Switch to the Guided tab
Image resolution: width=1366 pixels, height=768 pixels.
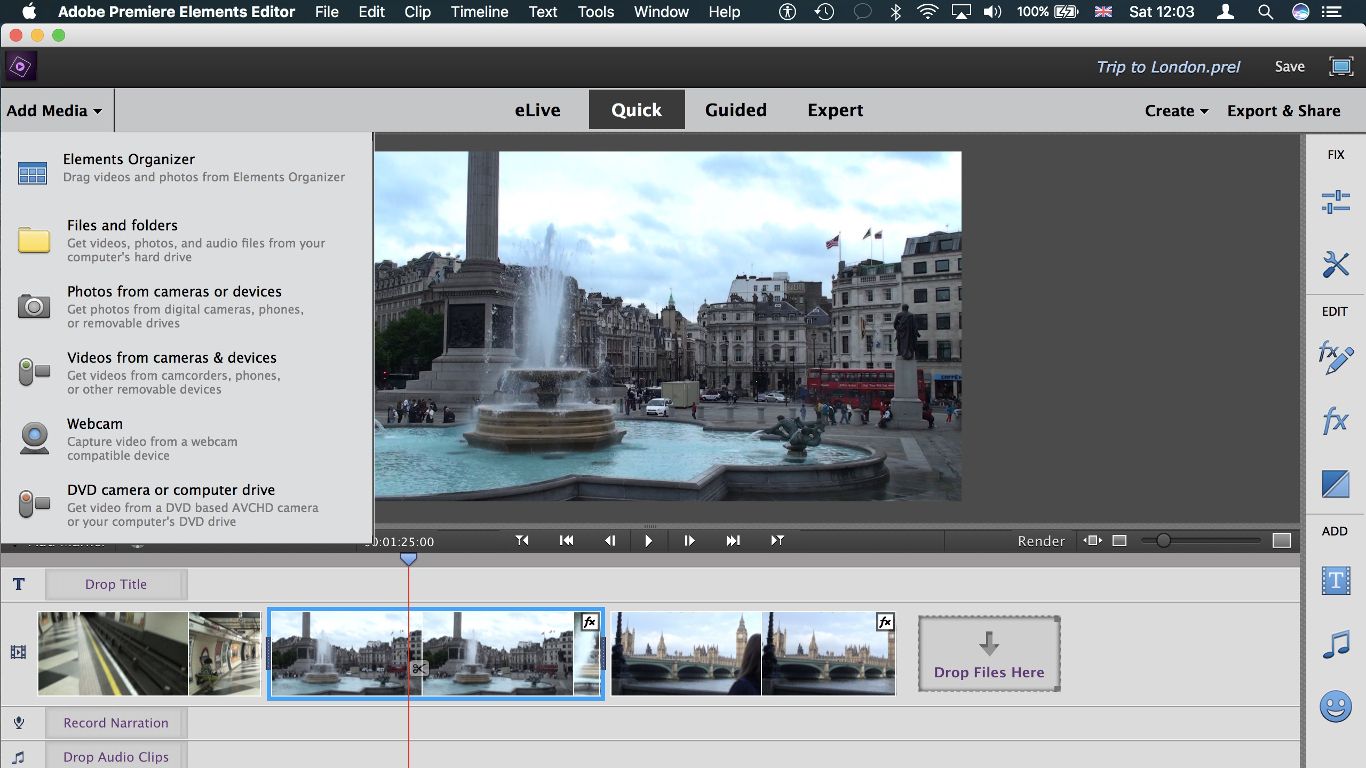pyautogui.click(x=736, y=110)
